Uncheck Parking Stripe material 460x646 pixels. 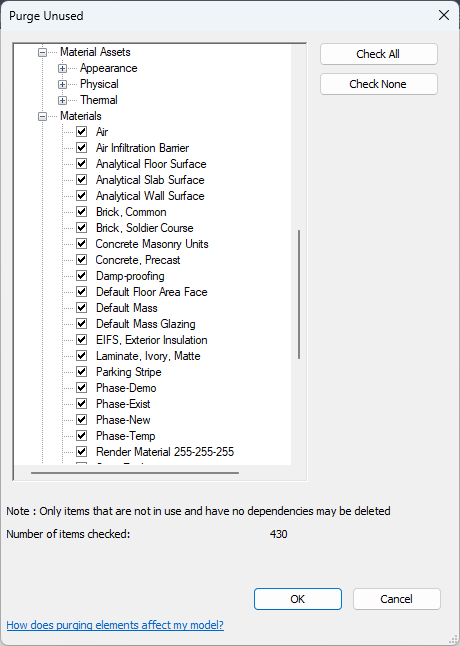[x=82, y=372]
